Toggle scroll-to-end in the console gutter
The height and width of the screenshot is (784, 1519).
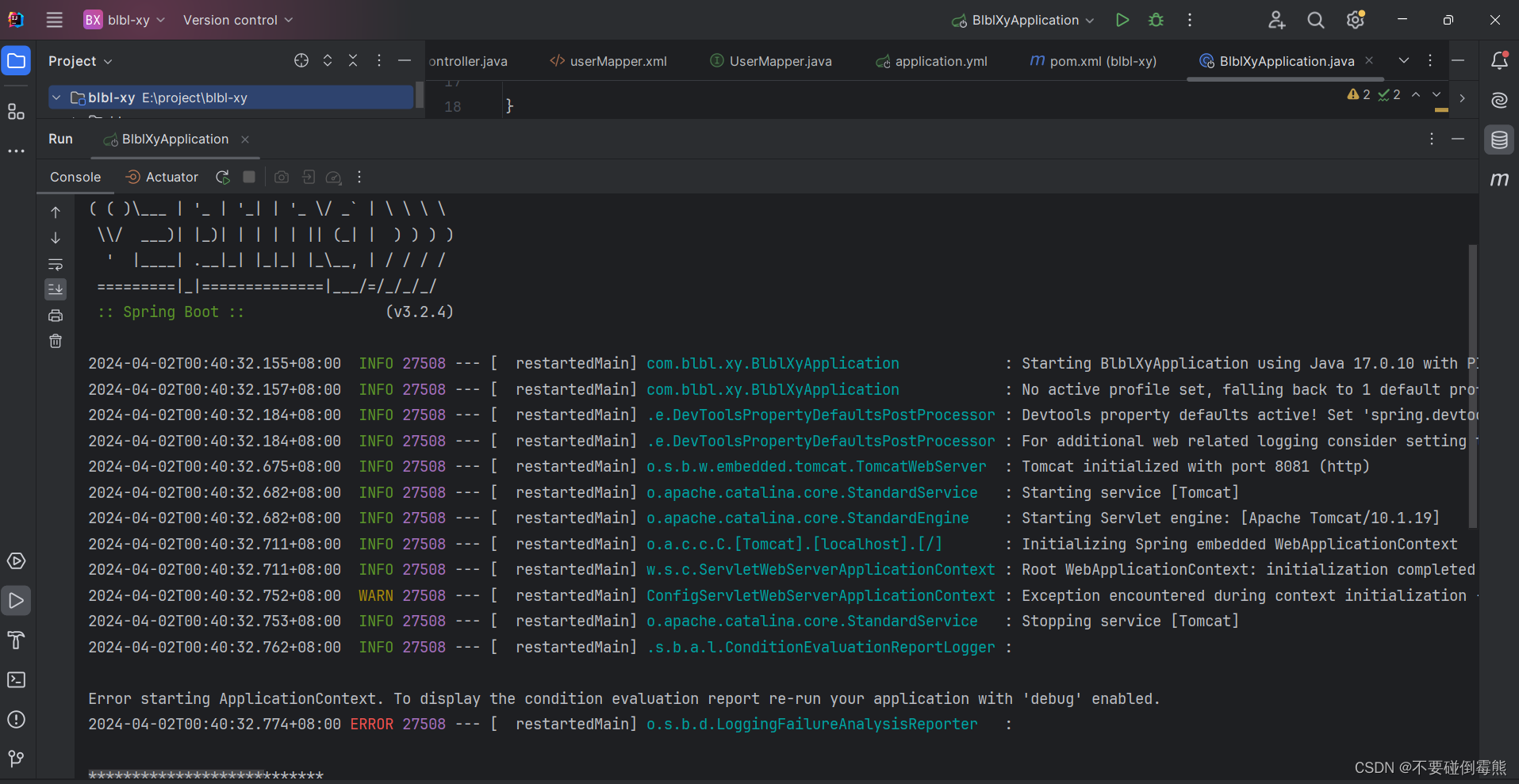(56, 289)
